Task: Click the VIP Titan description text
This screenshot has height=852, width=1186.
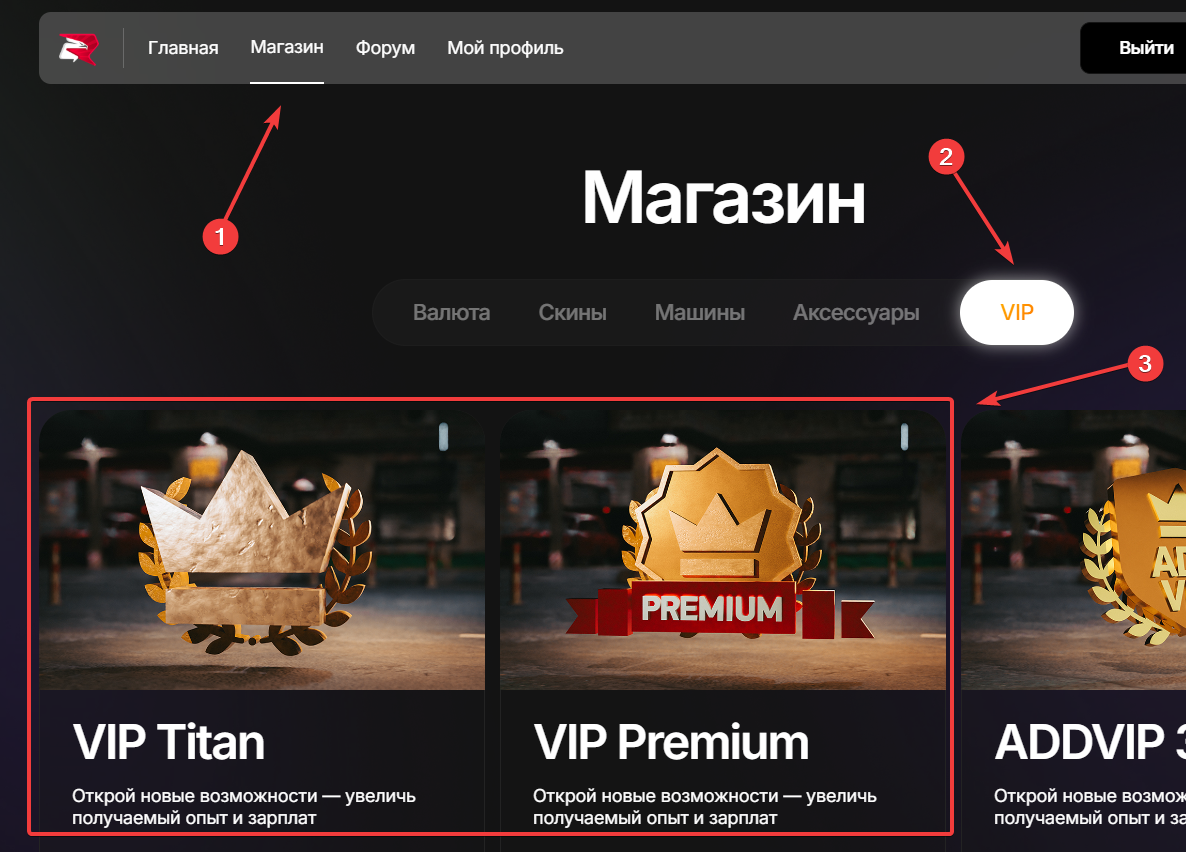Action: pyautogui.click(x=244, y=807)
